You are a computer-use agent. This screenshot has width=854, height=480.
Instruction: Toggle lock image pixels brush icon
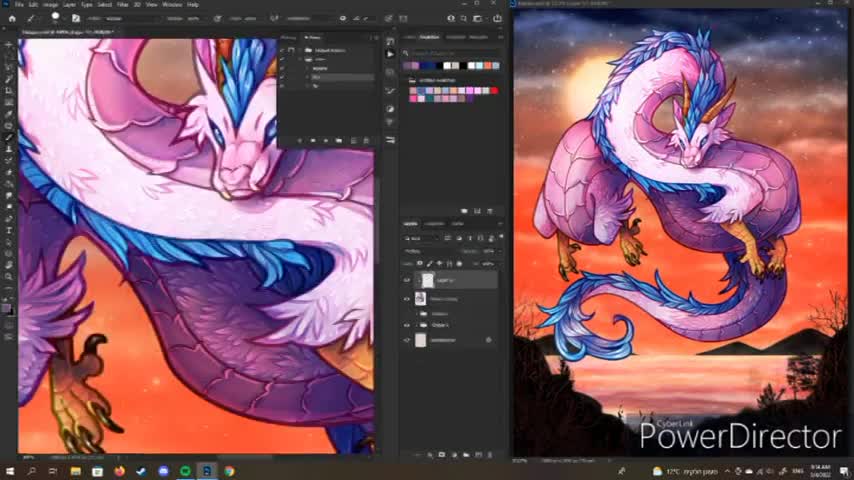click(x=430, y=264)
